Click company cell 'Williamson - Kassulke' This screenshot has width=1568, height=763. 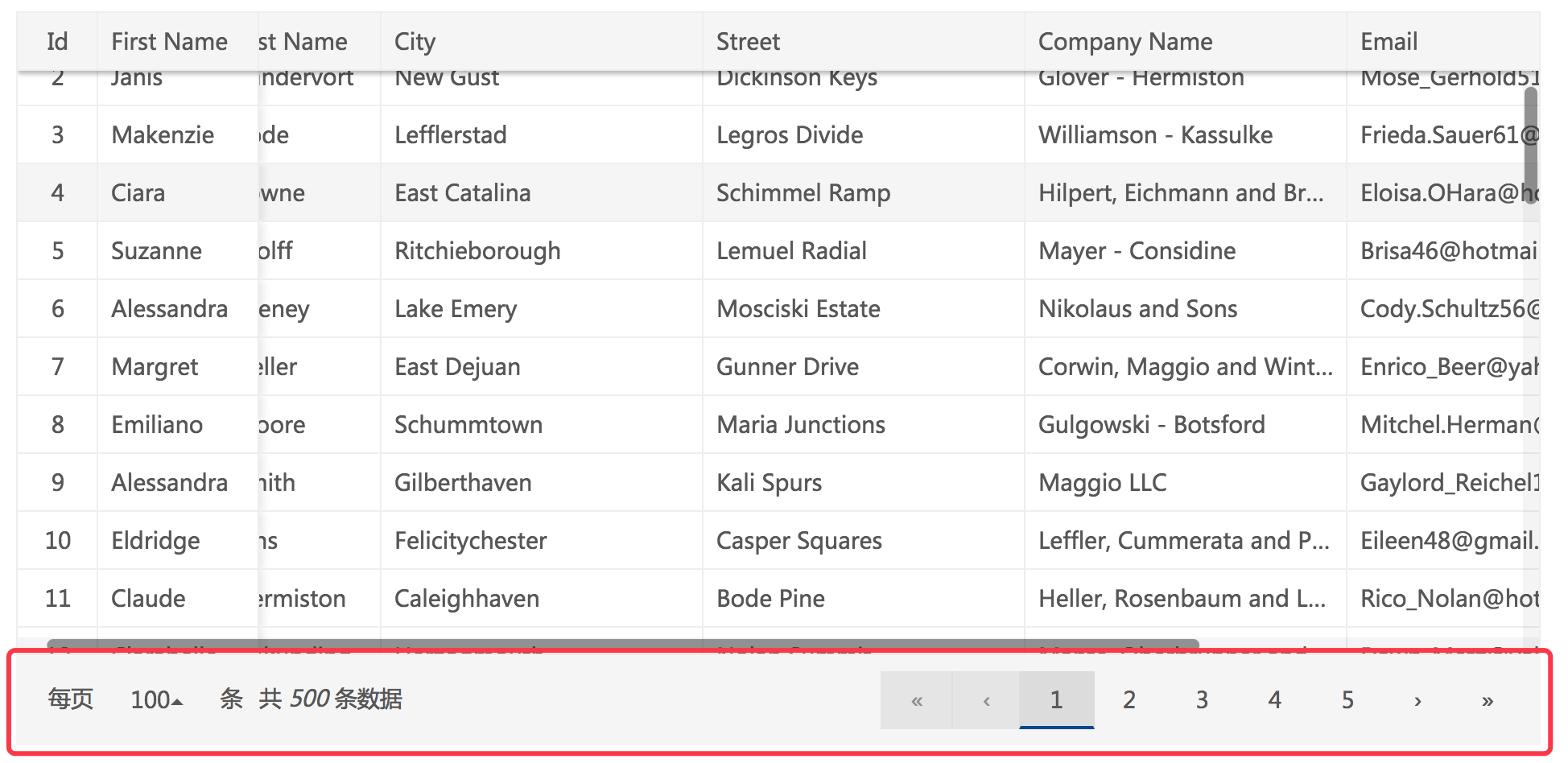tap(1185, 135)
